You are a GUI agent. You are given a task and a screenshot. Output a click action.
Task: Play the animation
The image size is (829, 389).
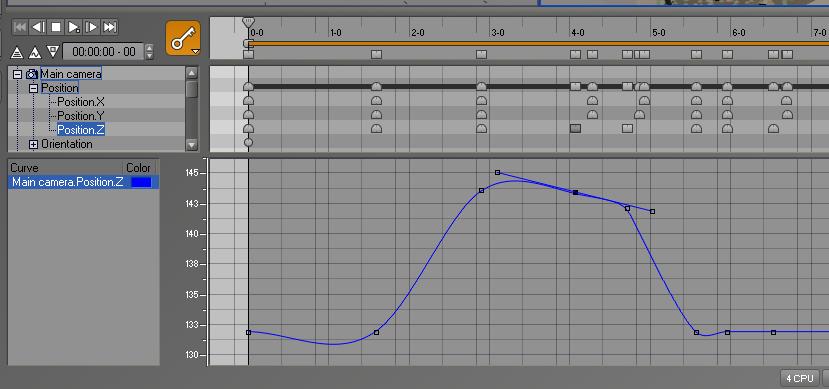tap(74, 27)
